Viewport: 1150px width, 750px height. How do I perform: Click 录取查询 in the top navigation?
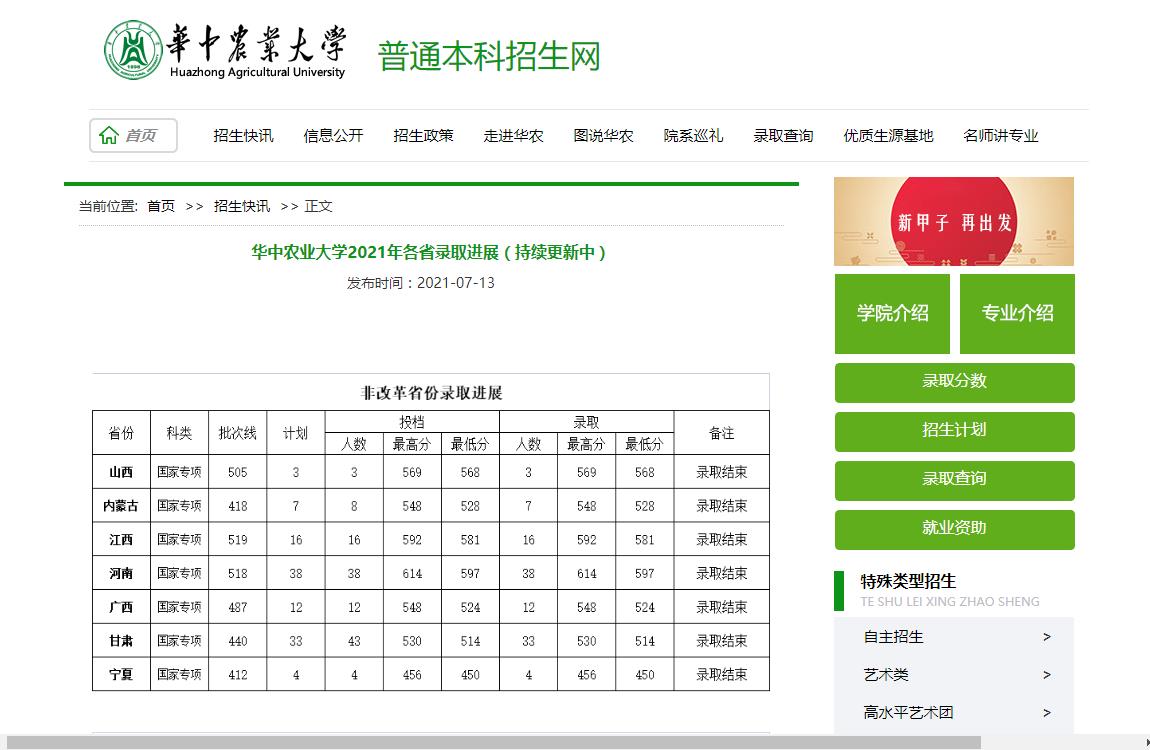coord(783,136)
